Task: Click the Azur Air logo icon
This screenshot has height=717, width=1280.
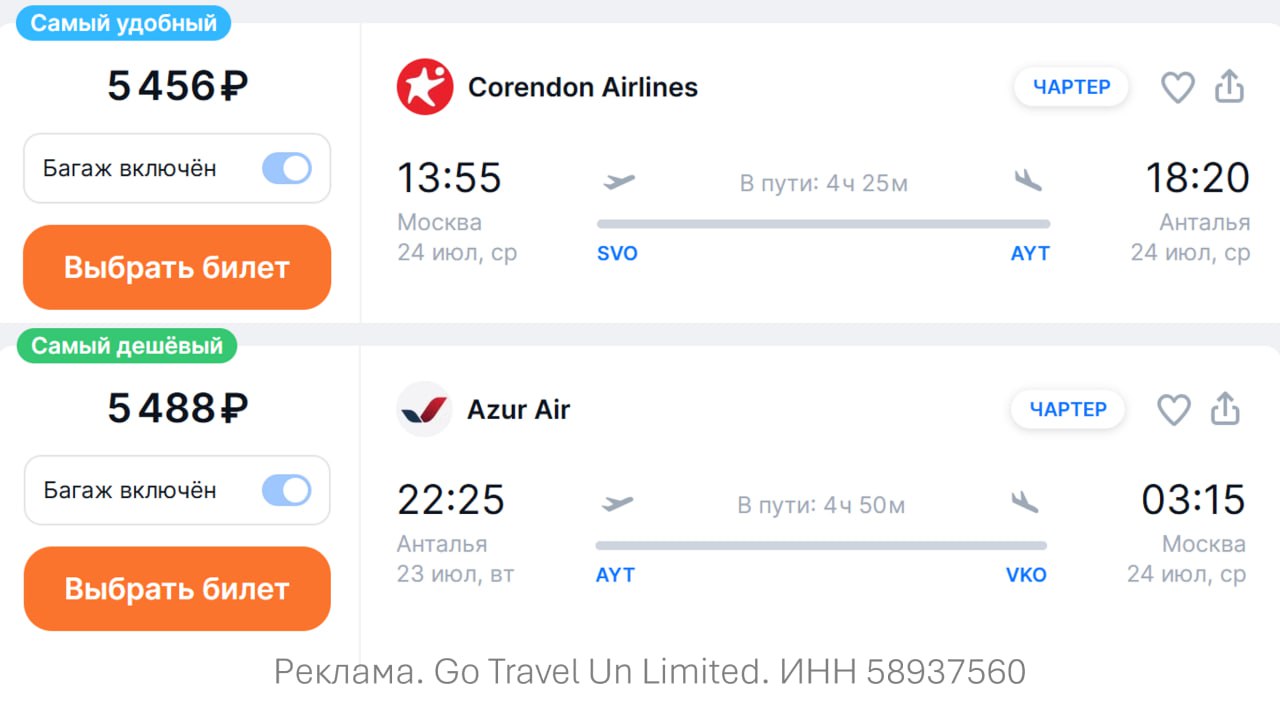Action: click(424, 409)
